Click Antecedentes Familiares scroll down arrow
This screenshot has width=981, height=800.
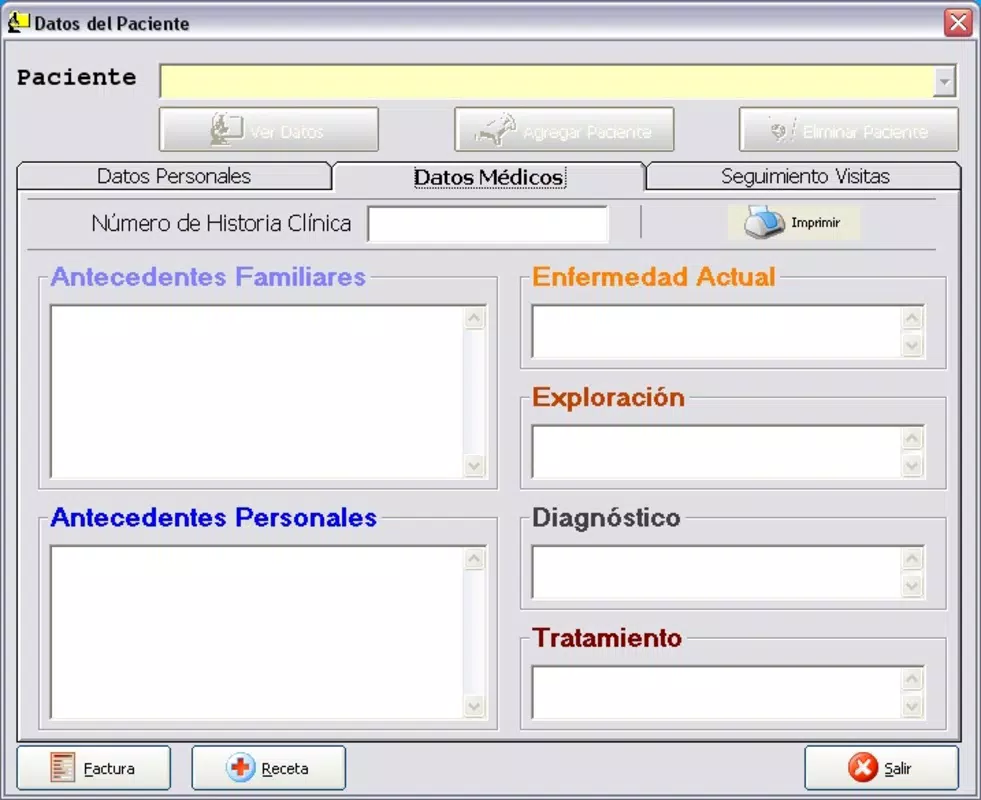click(x=474, y=465)
